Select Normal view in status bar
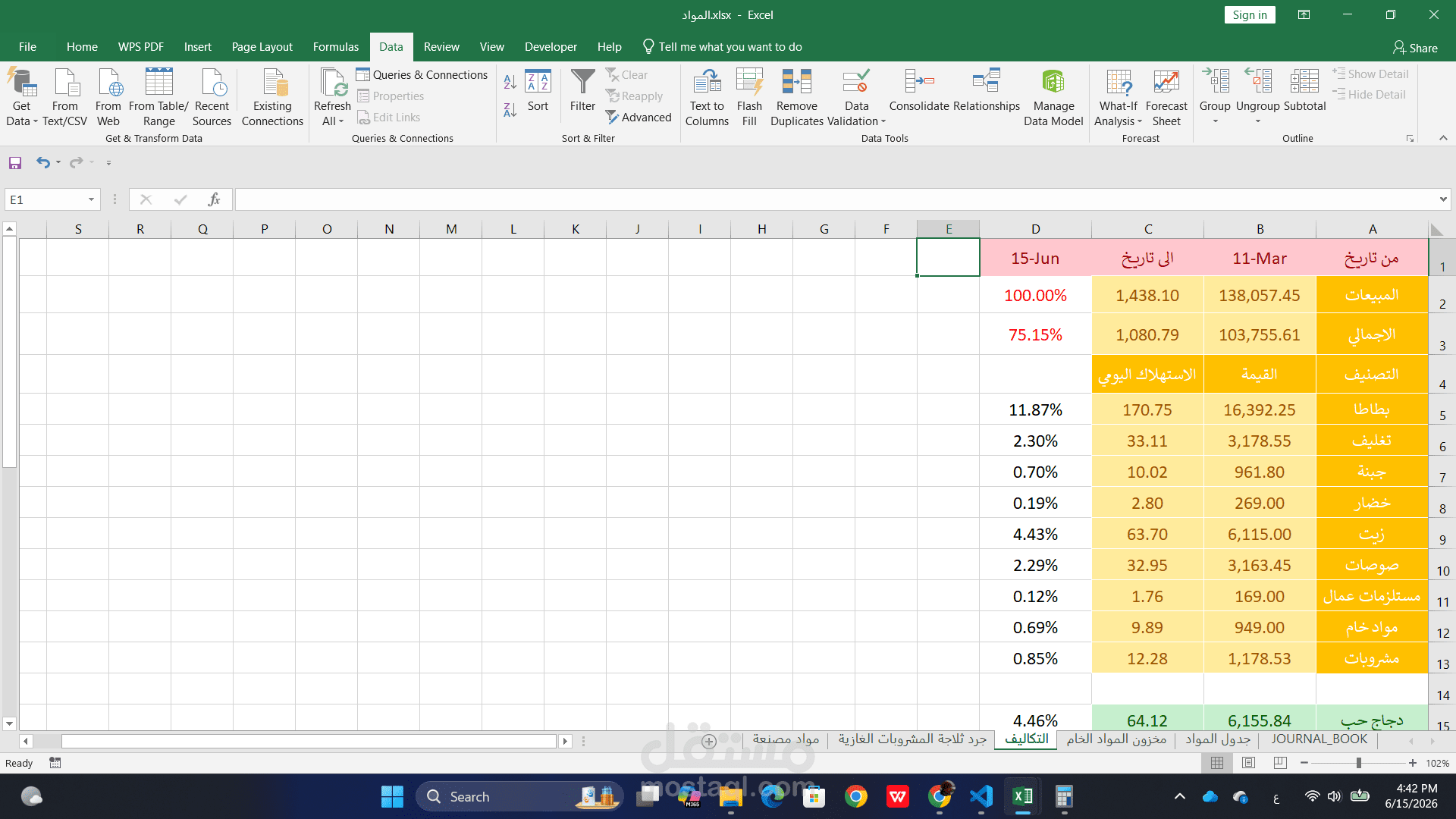The image size is (1456, 819). click(1217, 763)
